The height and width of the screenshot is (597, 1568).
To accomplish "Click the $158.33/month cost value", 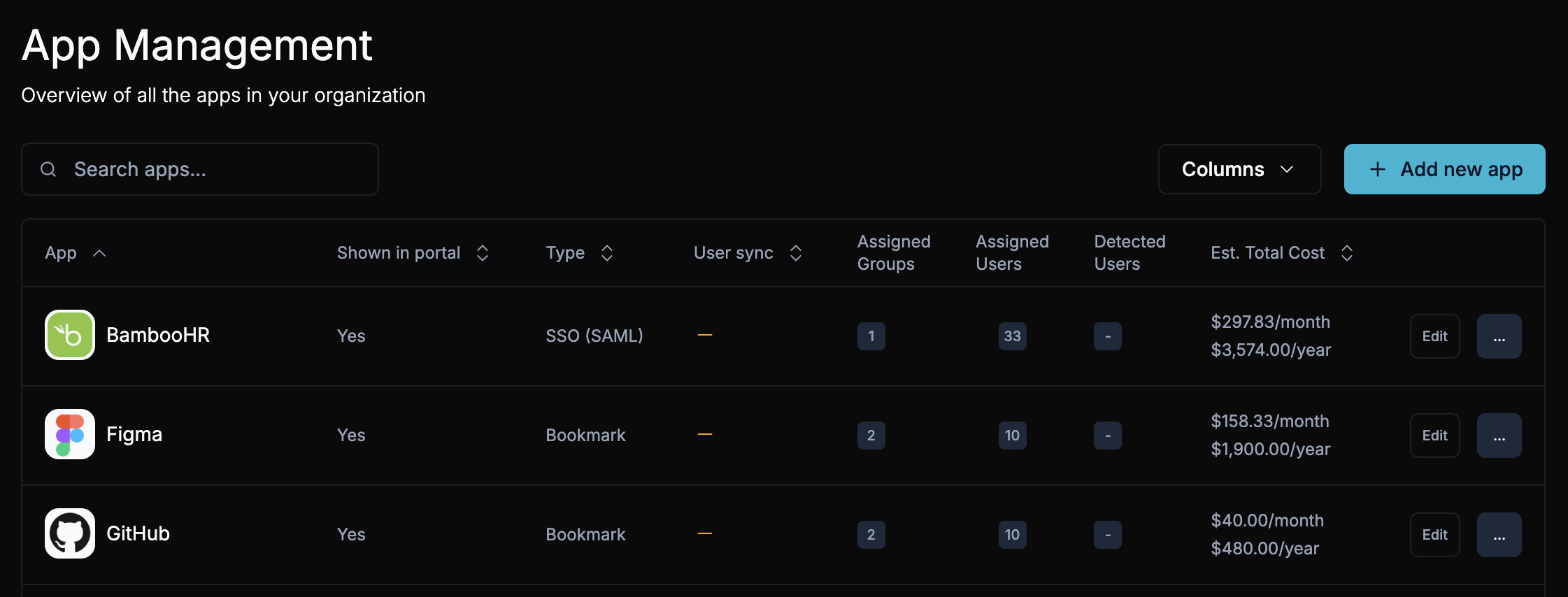I will (x=1270, y=422).
